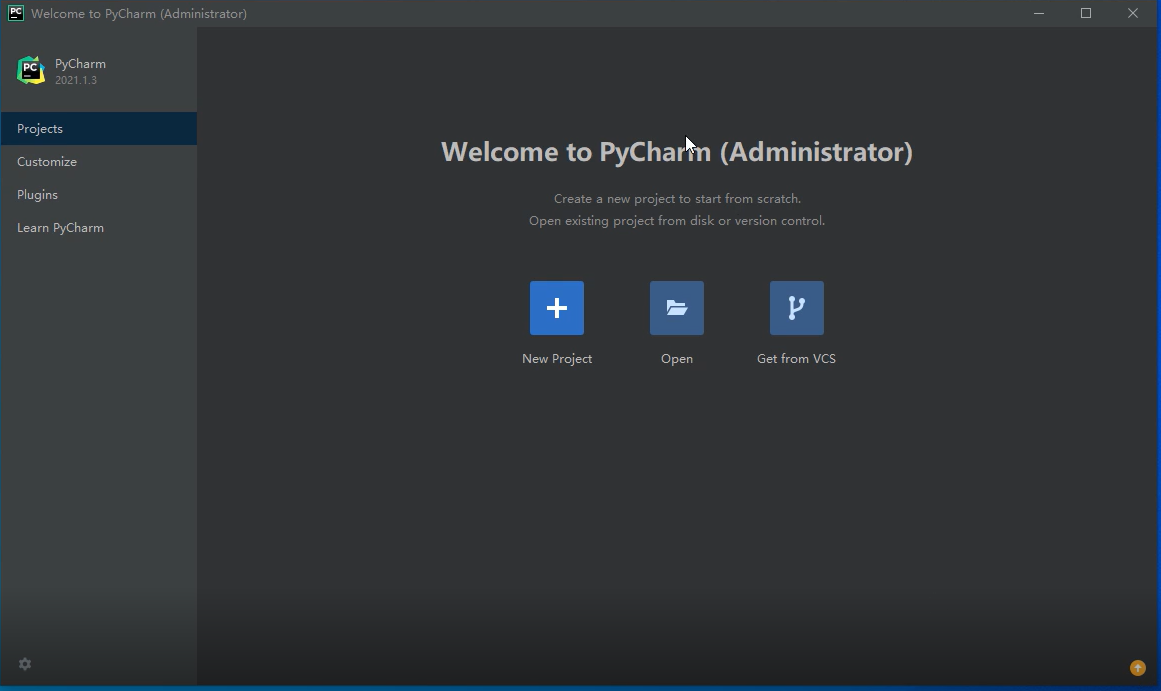Click the Get from VCS branch icon

(x=797, y=308)
